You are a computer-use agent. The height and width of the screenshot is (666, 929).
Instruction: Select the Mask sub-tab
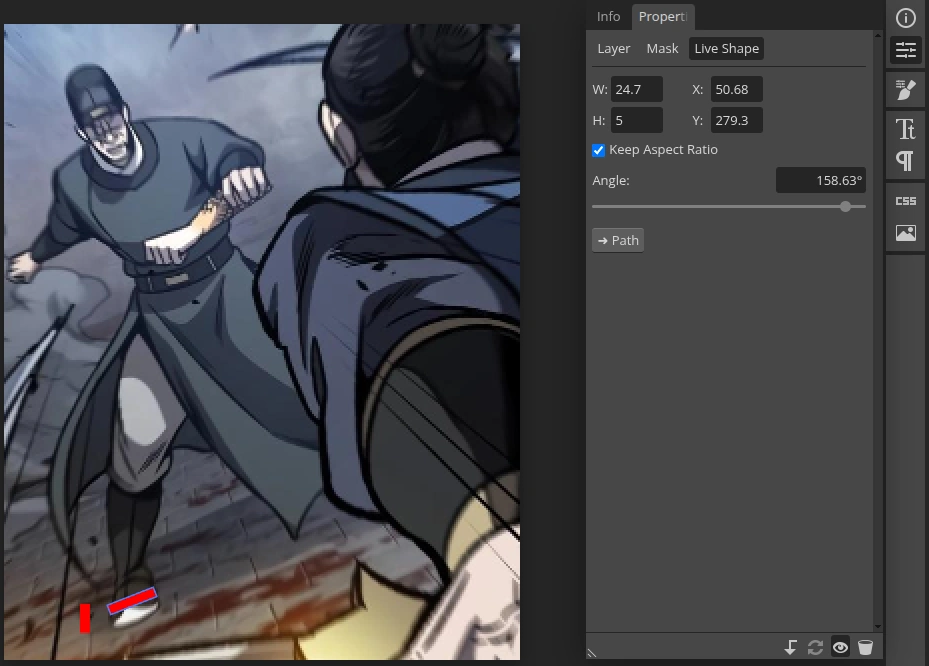tap(662, 49)
